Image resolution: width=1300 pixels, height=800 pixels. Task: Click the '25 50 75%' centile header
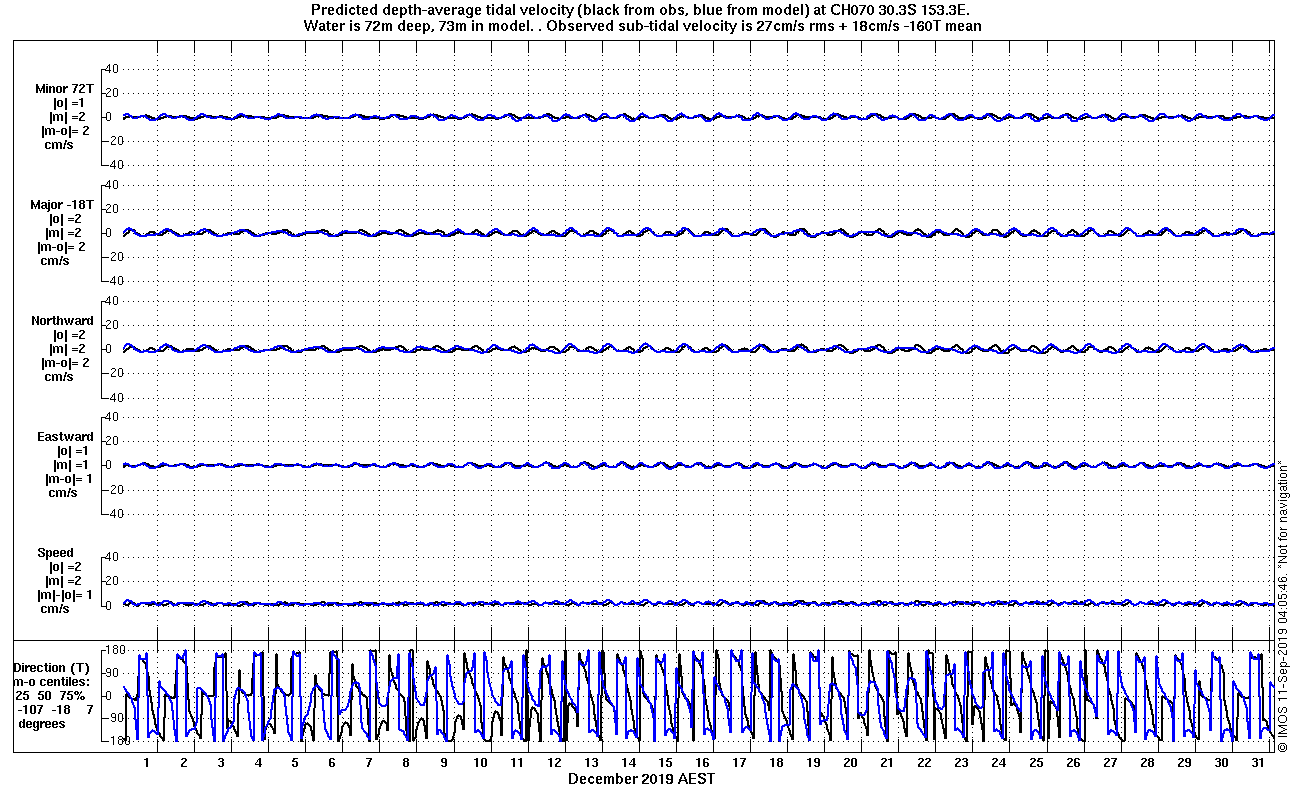51,696
